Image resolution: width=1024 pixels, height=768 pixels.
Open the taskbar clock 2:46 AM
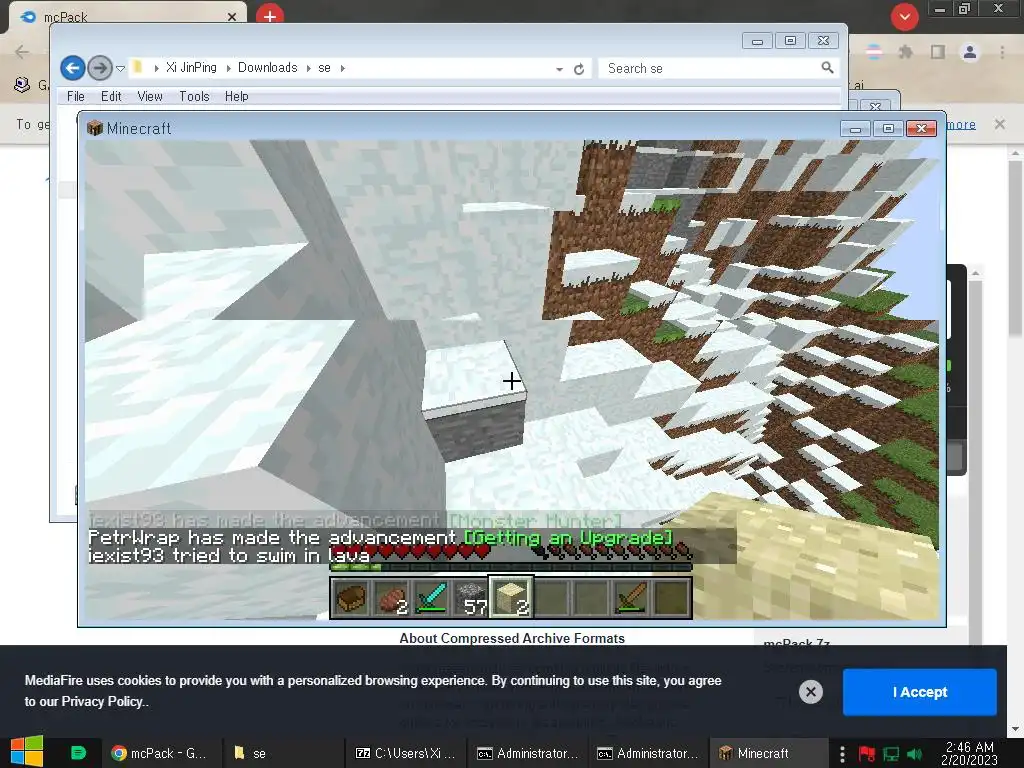click(970, 753)
